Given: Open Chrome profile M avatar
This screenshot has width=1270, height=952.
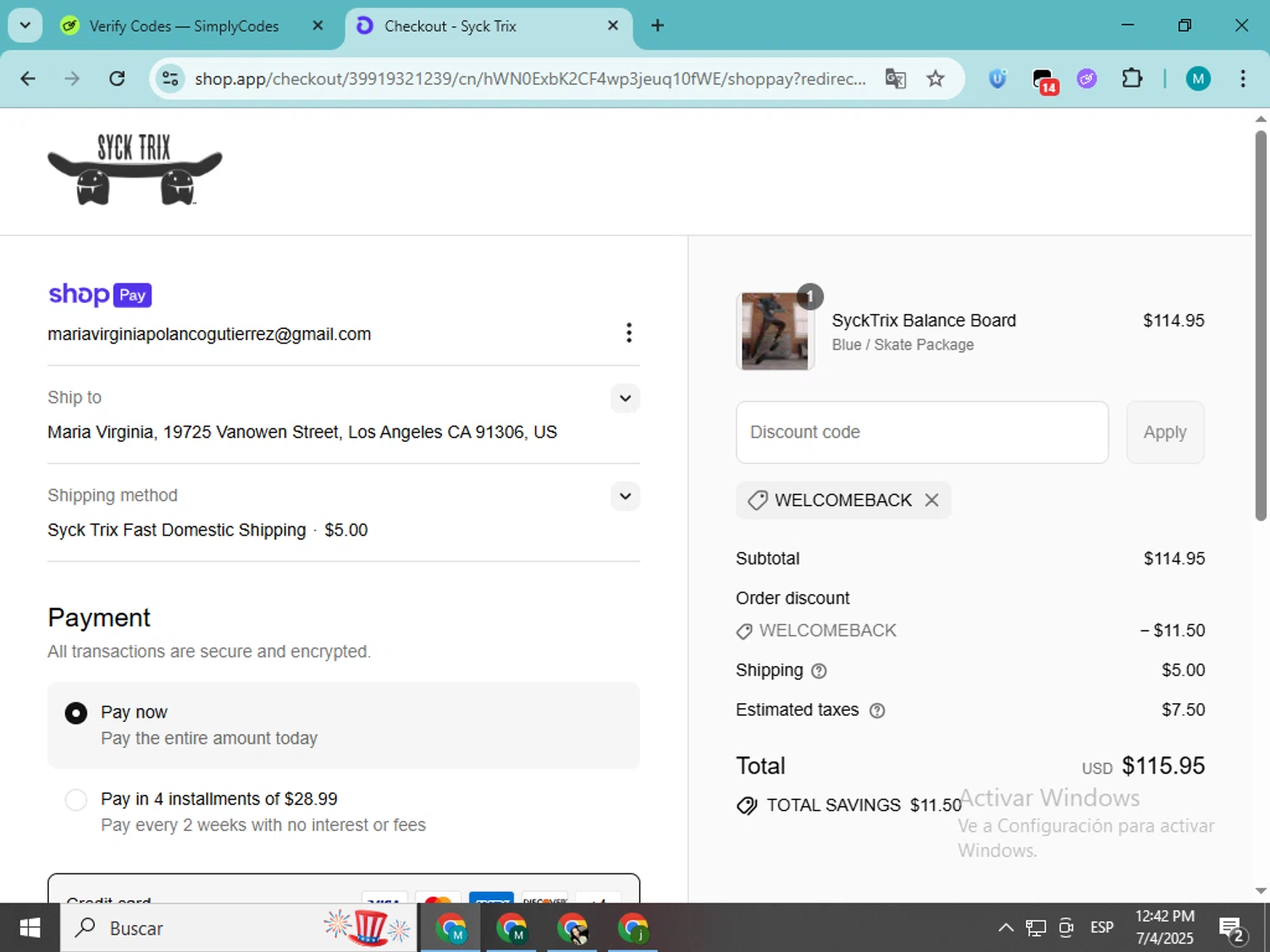Looking at the screenshot, I should click(1197, 79).
